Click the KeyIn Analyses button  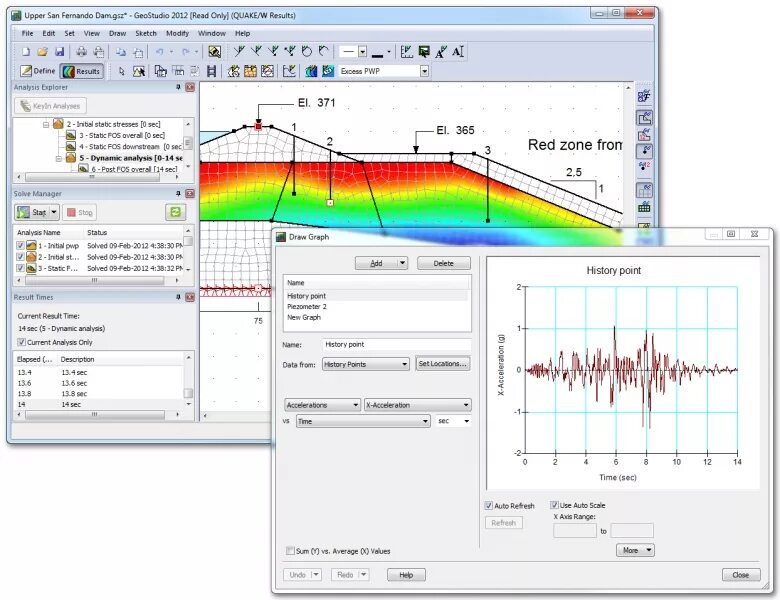coord(50,106)
